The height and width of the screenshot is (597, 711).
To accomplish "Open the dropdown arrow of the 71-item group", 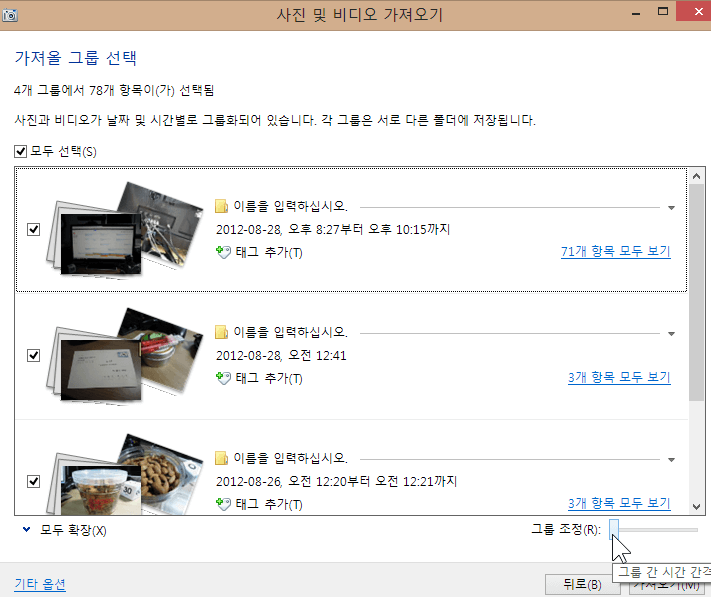I will pos(672,208).
